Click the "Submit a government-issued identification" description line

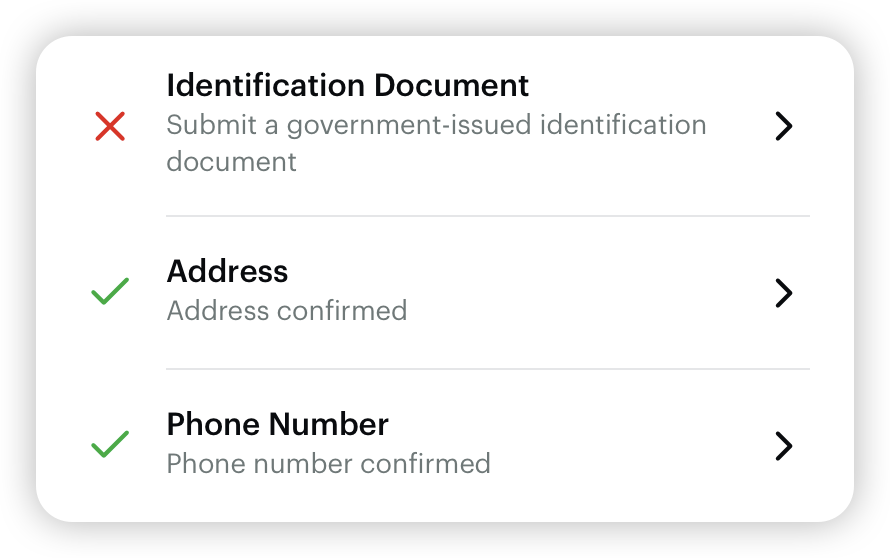(x=436, y=125)
